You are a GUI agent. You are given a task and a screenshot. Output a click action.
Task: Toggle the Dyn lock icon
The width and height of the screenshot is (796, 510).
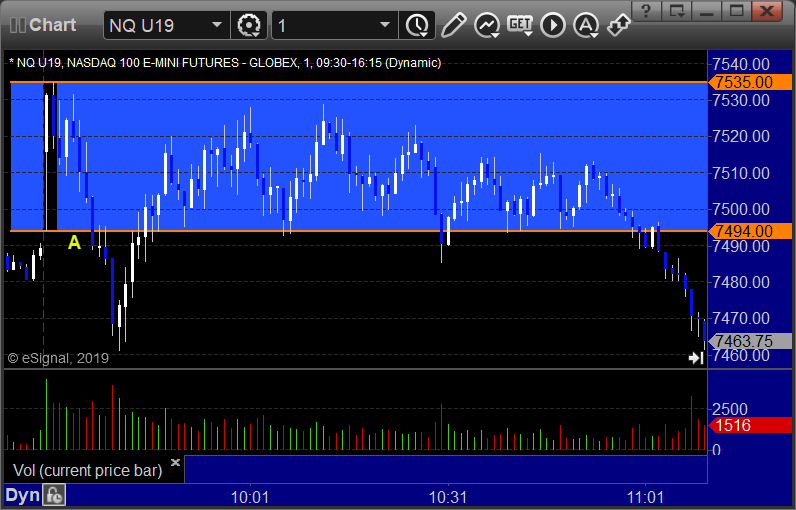point(54,495)
